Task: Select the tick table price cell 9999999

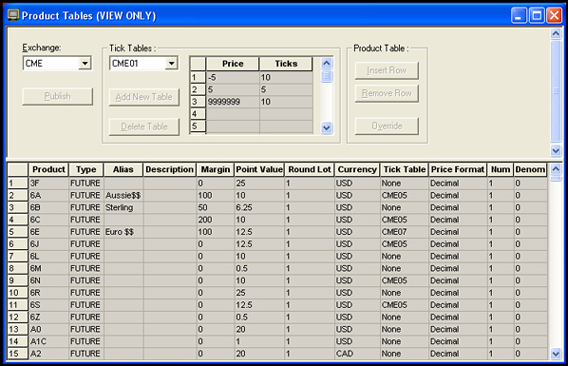Action: (x=233, y=102)
